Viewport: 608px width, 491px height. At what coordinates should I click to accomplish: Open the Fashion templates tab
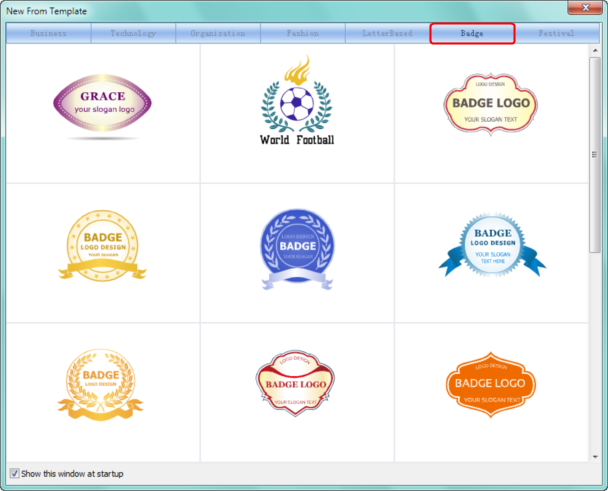click(303, 33)
